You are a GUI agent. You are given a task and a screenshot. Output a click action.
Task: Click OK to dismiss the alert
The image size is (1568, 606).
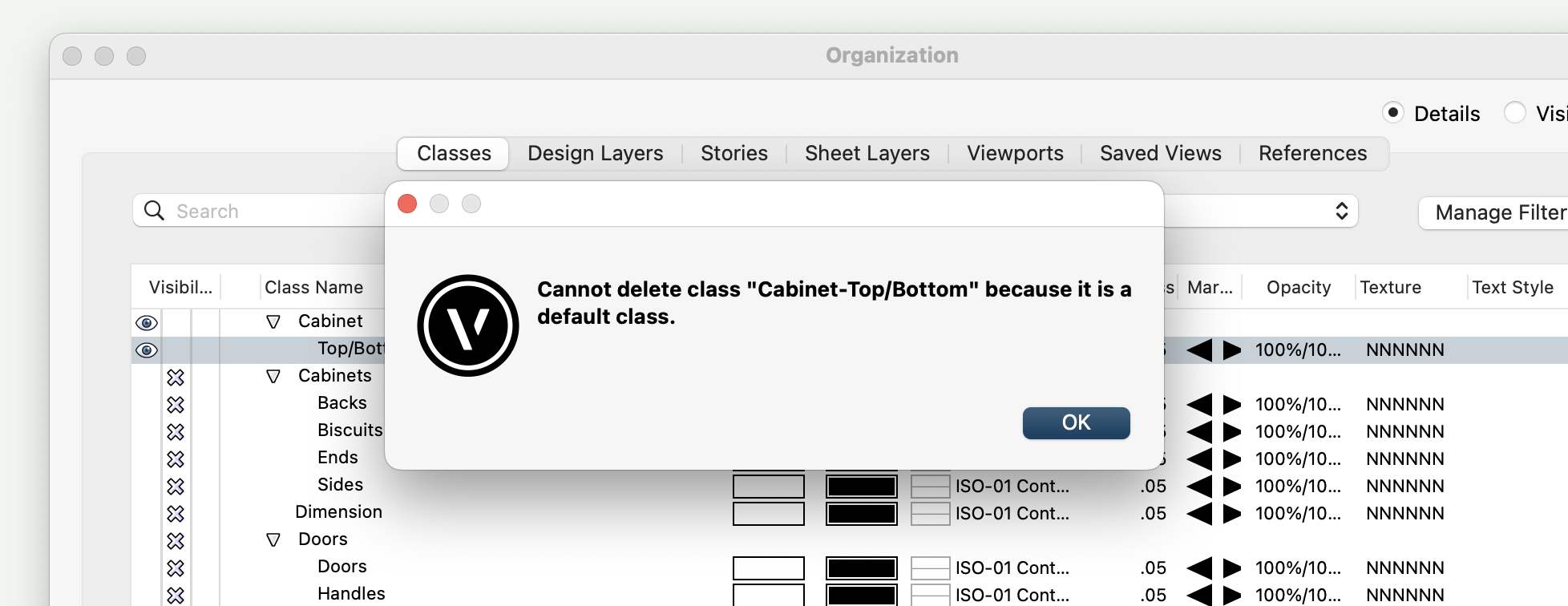click(x=1077, y=422)
